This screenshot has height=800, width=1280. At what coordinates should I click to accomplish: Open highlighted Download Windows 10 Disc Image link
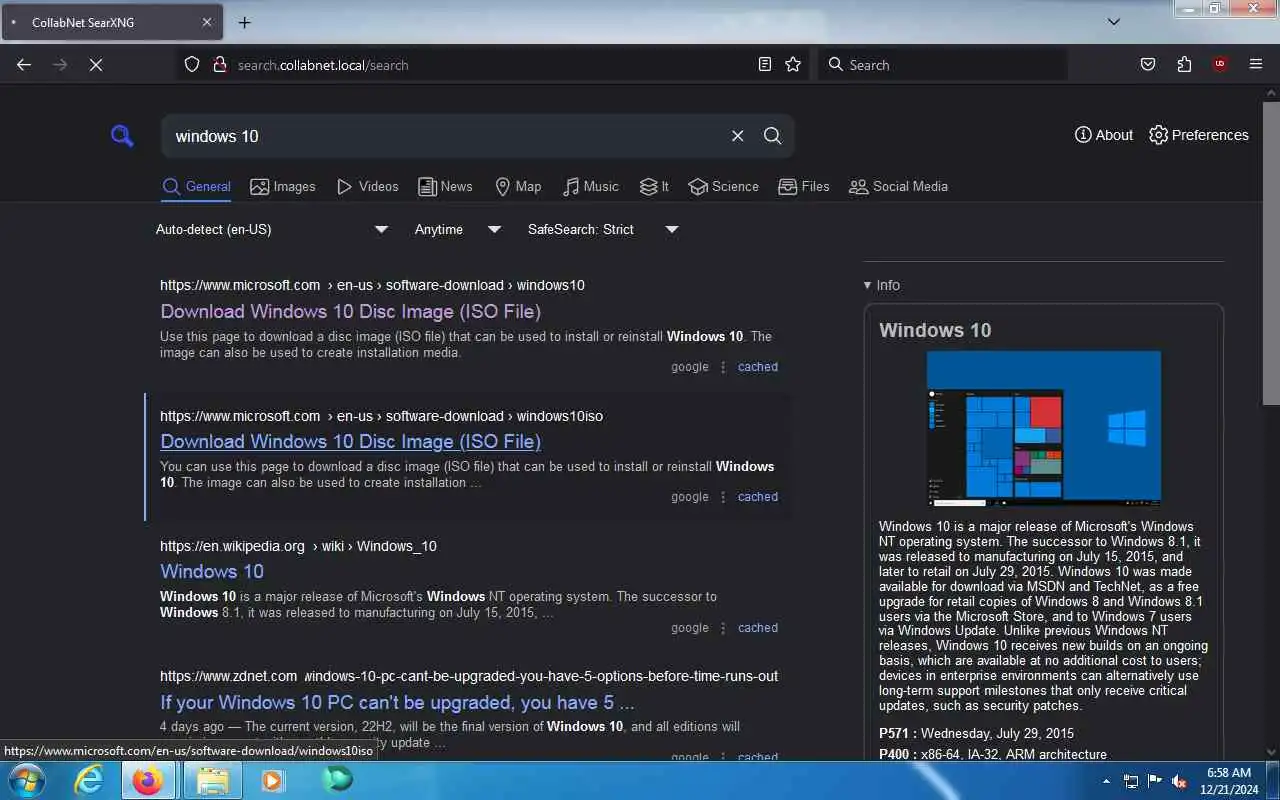click(351, 441)
